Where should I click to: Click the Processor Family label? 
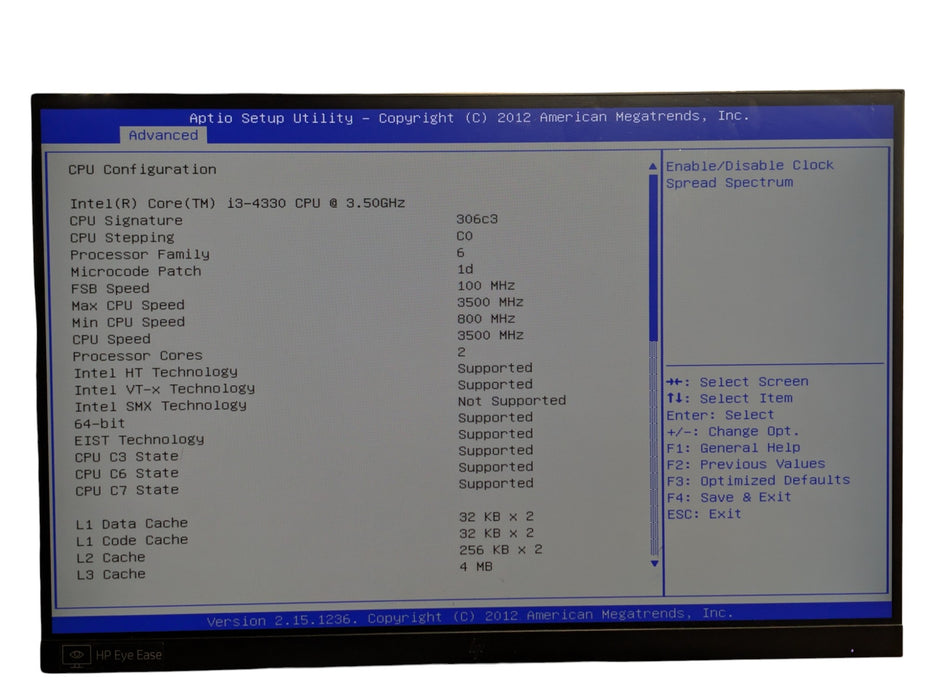pyautogui.click(x=140, y=254)
